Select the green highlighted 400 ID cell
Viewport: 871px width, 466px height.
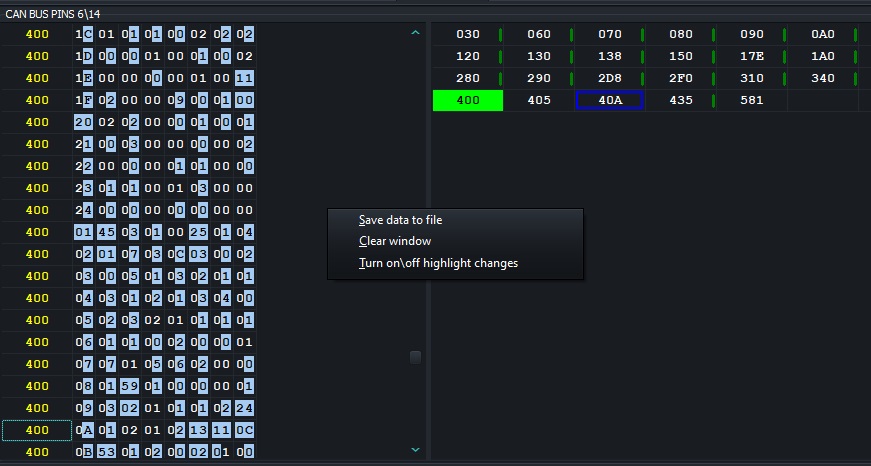click(x=467, y=100)
